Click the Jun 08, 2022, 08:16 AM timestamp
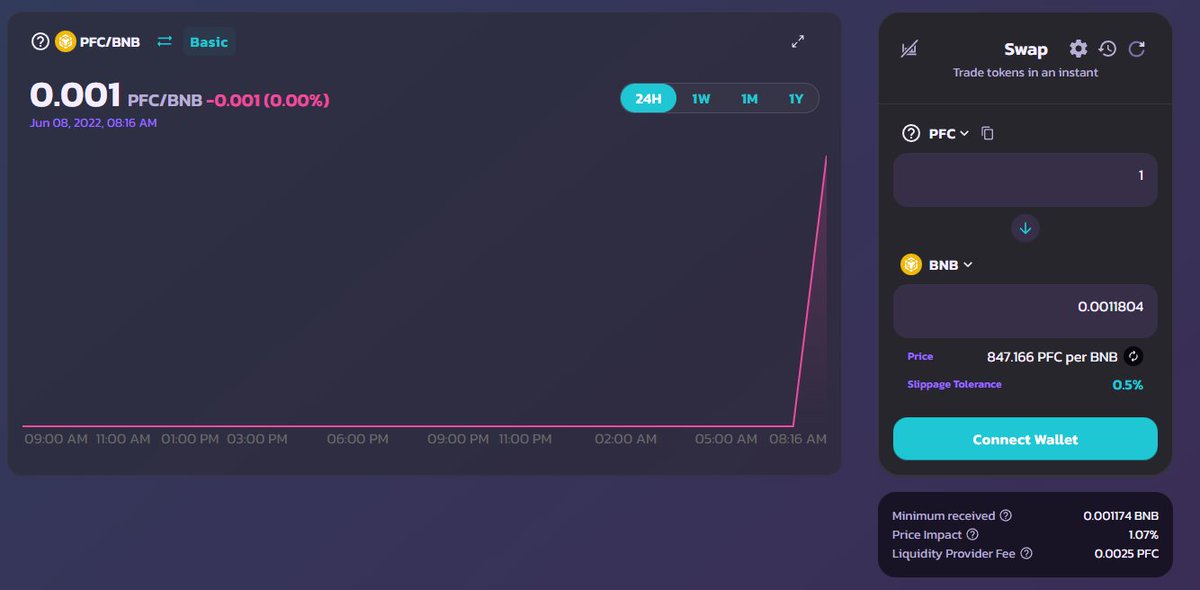The image size is (1200, 590). (93, 123)
